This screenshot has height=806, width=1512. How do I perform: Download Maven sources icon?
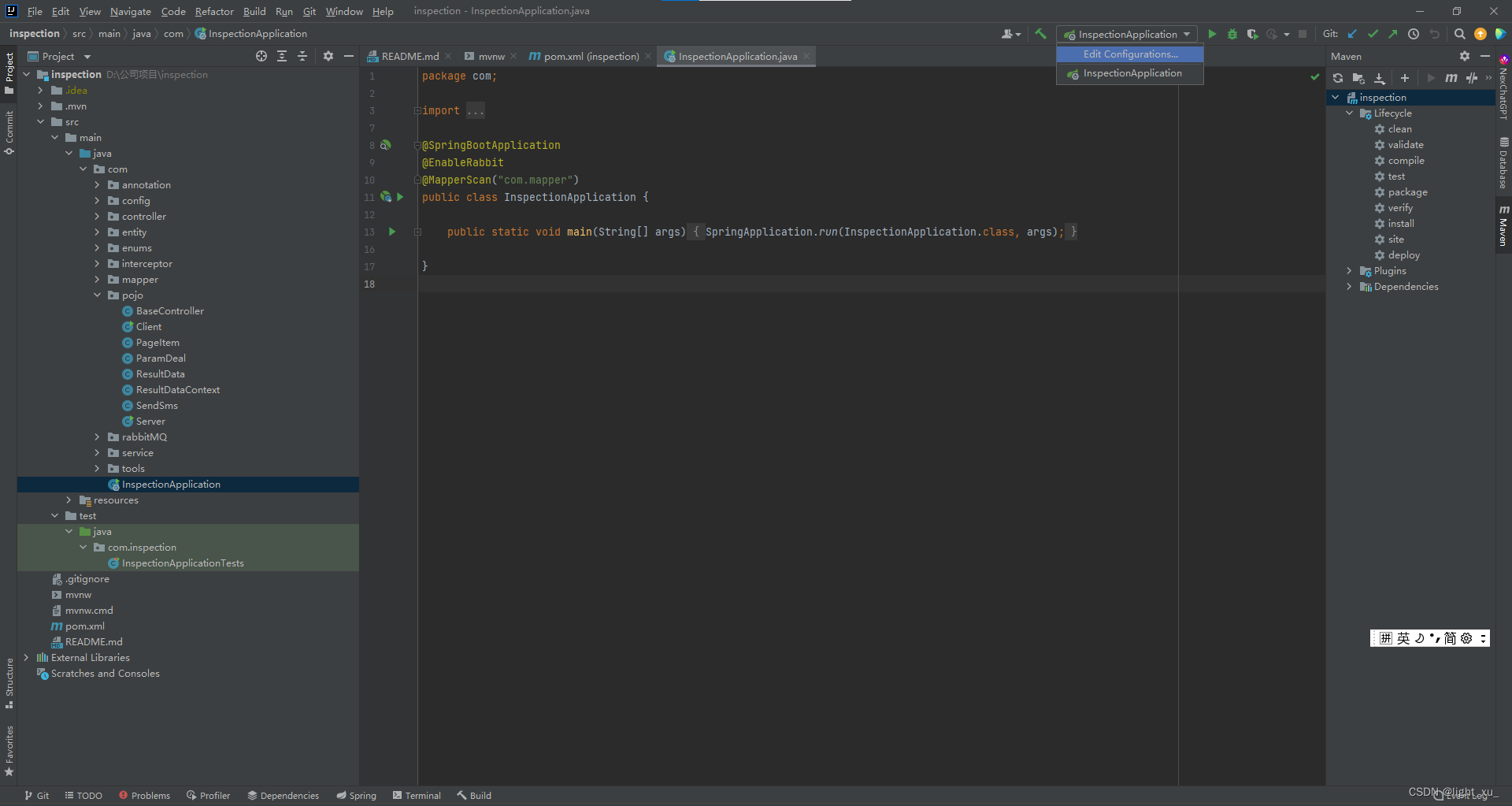(x=1380, y=78)
